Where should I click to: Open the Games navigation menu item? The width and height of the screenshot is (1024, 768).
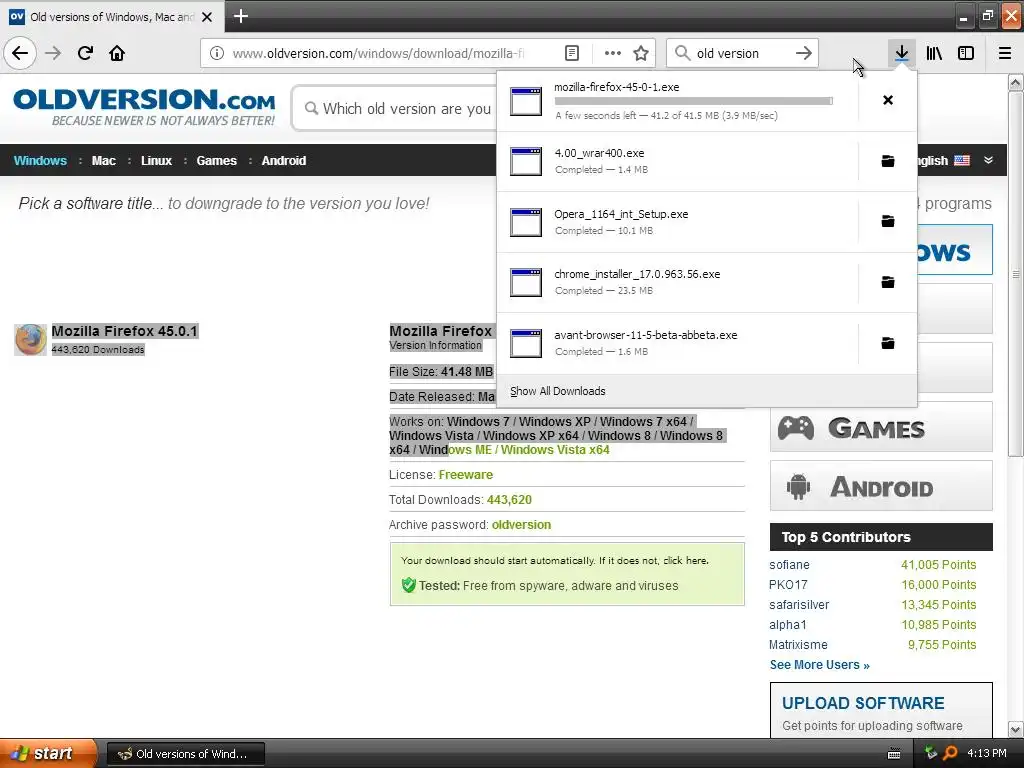click(216, 161)
